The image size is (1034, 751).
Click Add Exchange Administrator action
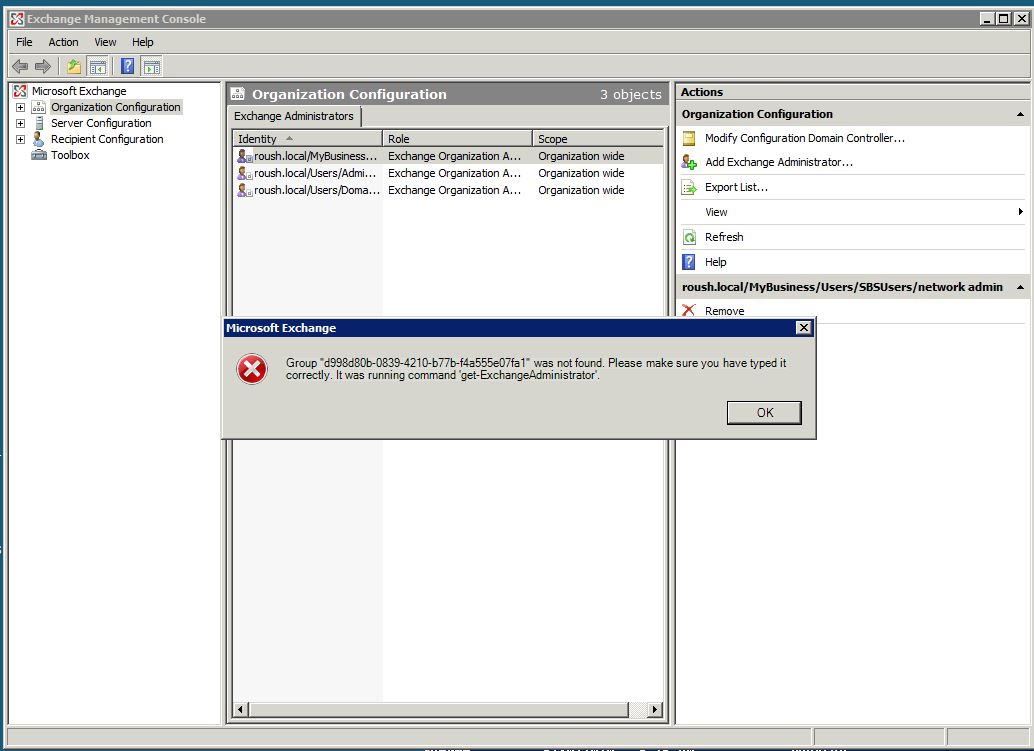pyautogui.click(x=779, y=162)
